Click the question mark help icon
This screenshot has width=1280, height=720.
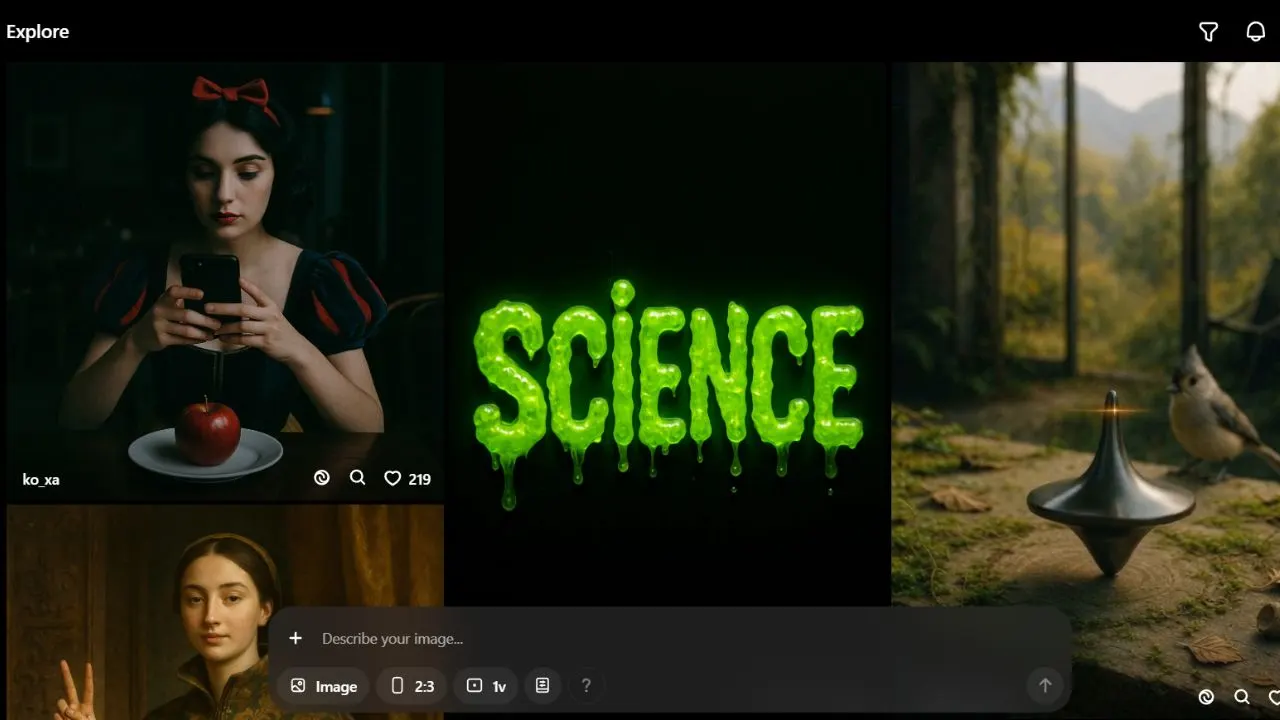586,686
